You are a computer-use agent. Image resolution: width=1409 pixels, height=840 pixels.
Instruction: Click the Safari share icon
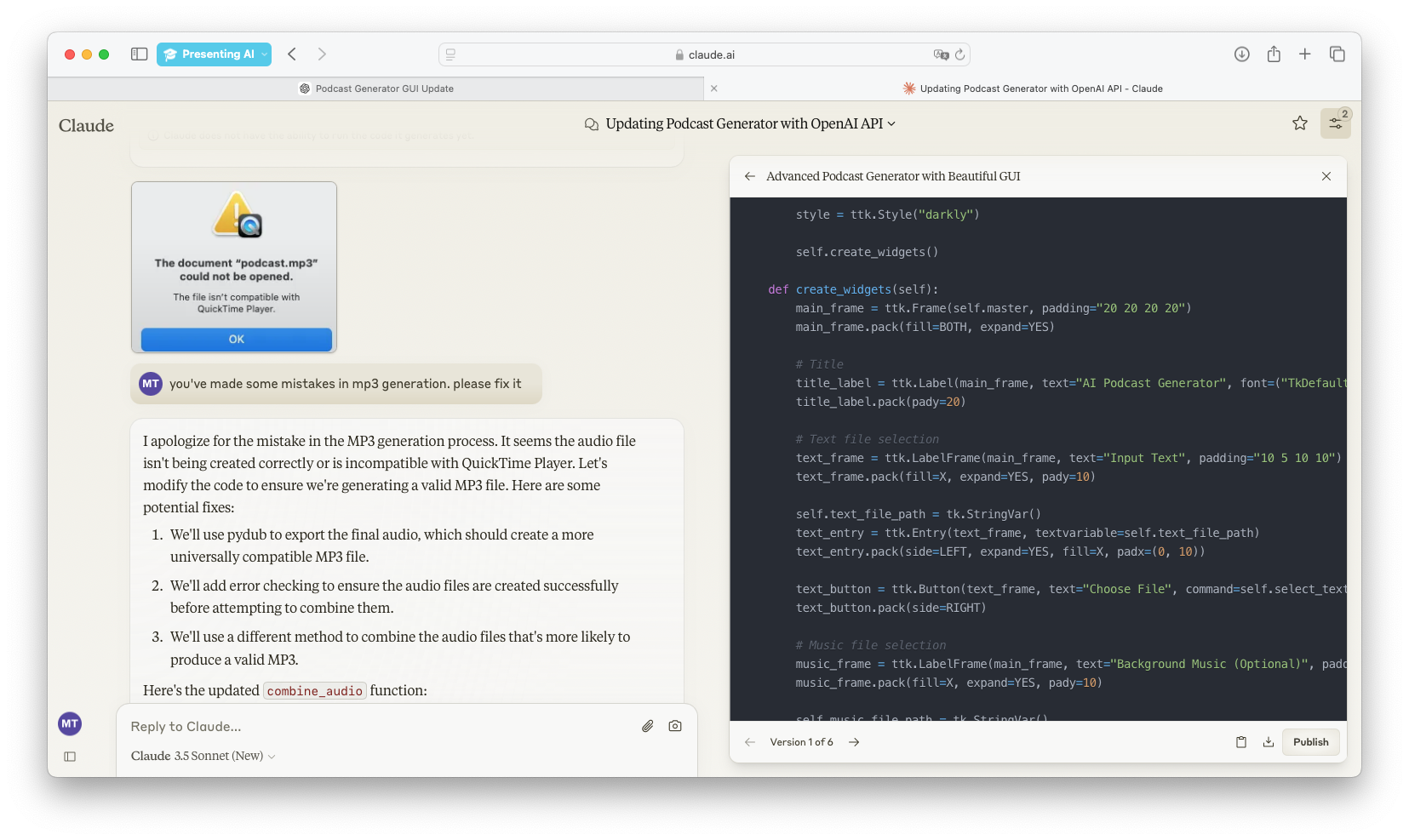tap(1274, 54)
